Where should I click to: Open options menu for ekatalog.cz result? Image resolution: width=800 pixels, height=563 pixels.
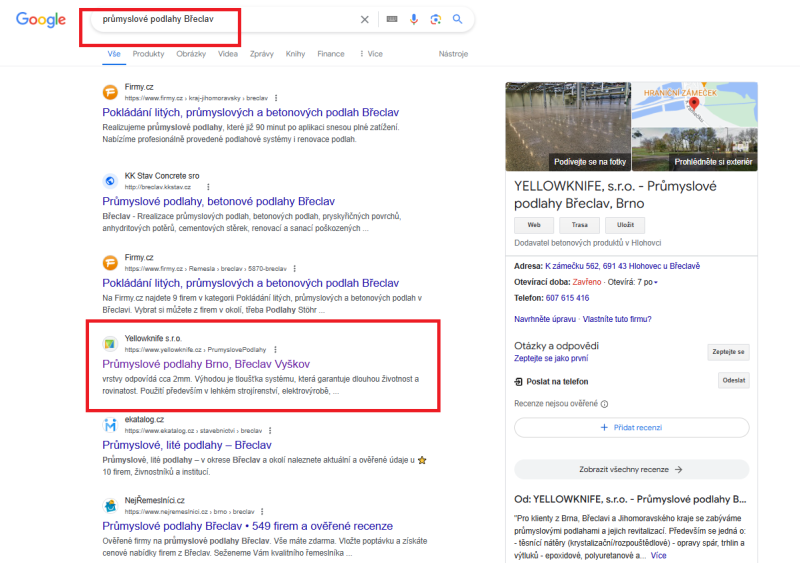[x=270, y=431]
